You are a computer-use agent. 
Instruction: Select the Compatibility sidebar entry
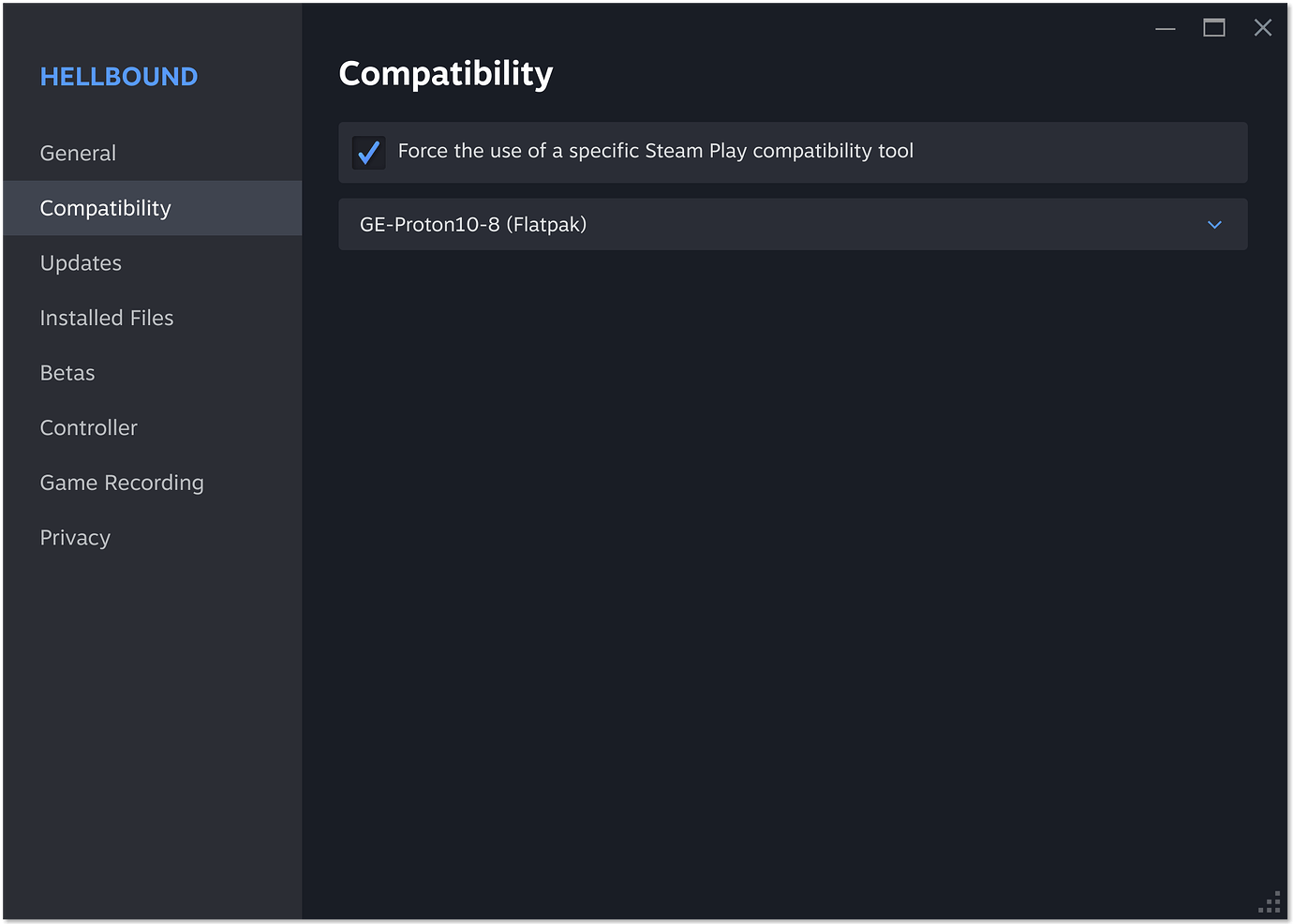click(x=105, y=208)
